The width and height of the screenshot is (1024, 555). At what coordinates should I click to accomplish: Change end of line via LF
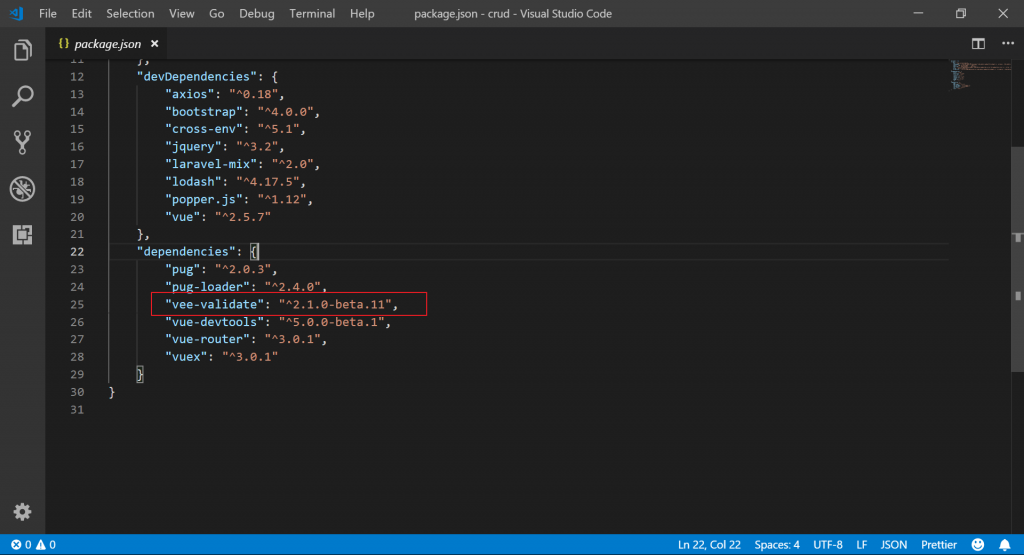(x=861, y=545)
